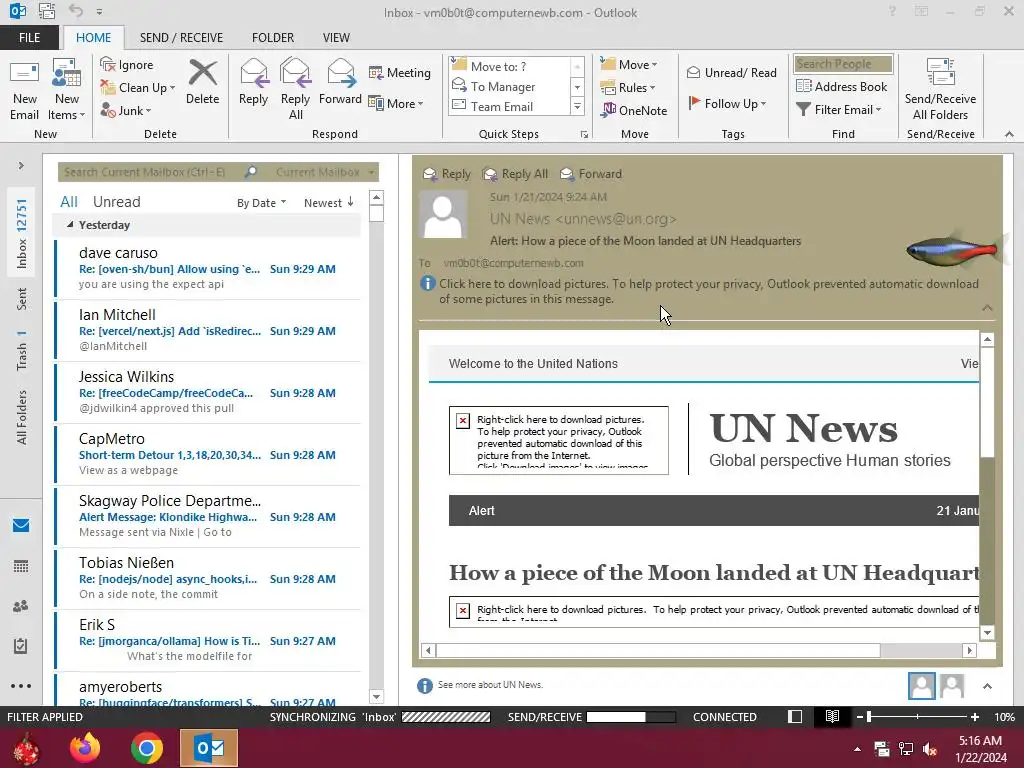Open more navigation options

point(21,686)
